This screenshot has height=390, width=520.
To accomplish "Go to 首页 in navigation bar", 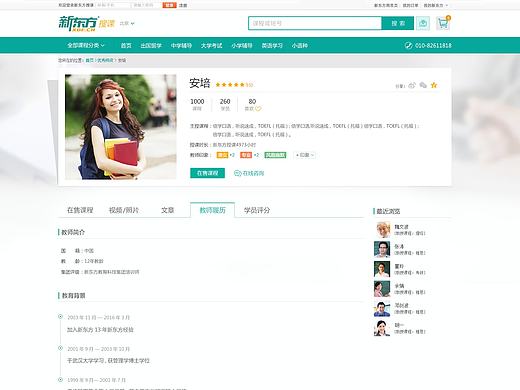I will pyautogui.click(x=126, y=45).
